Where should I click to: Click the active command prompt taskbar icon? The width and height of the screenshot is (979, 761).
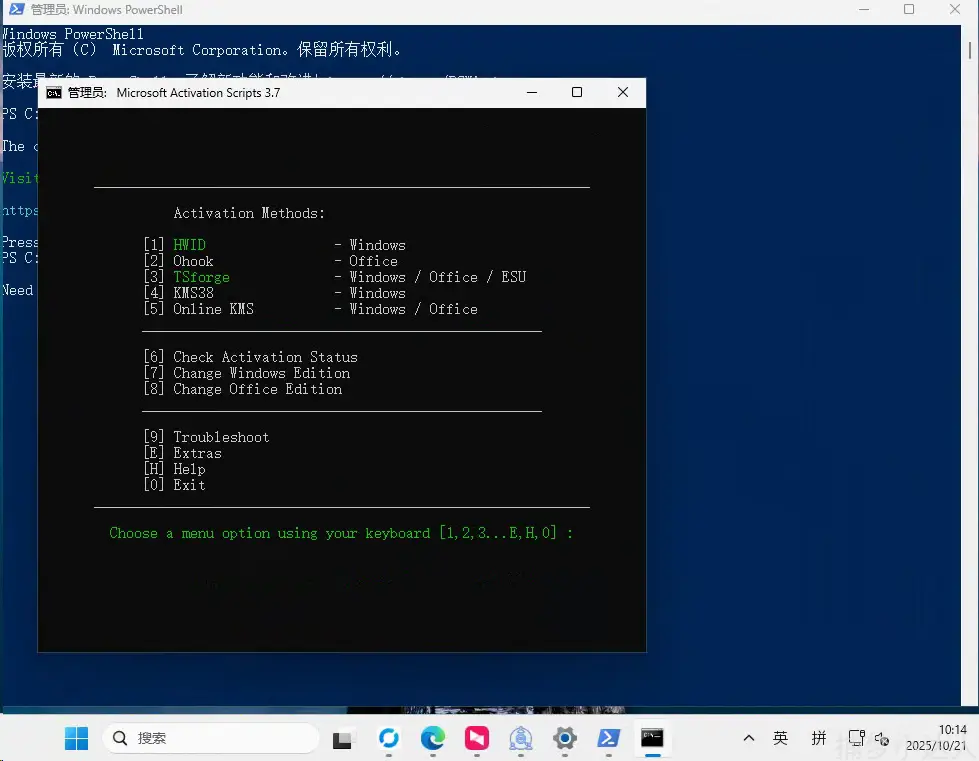click(x=653, y=739)
